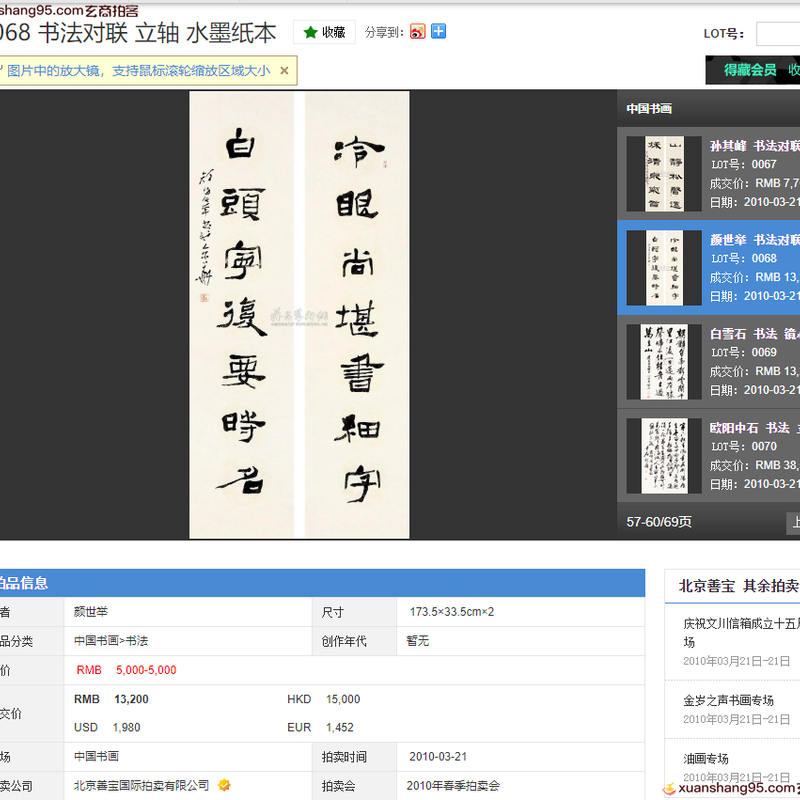Screen dimensions: 800x800
Task: Open the 金岁之声书画专场 session link
Action: 729,700
